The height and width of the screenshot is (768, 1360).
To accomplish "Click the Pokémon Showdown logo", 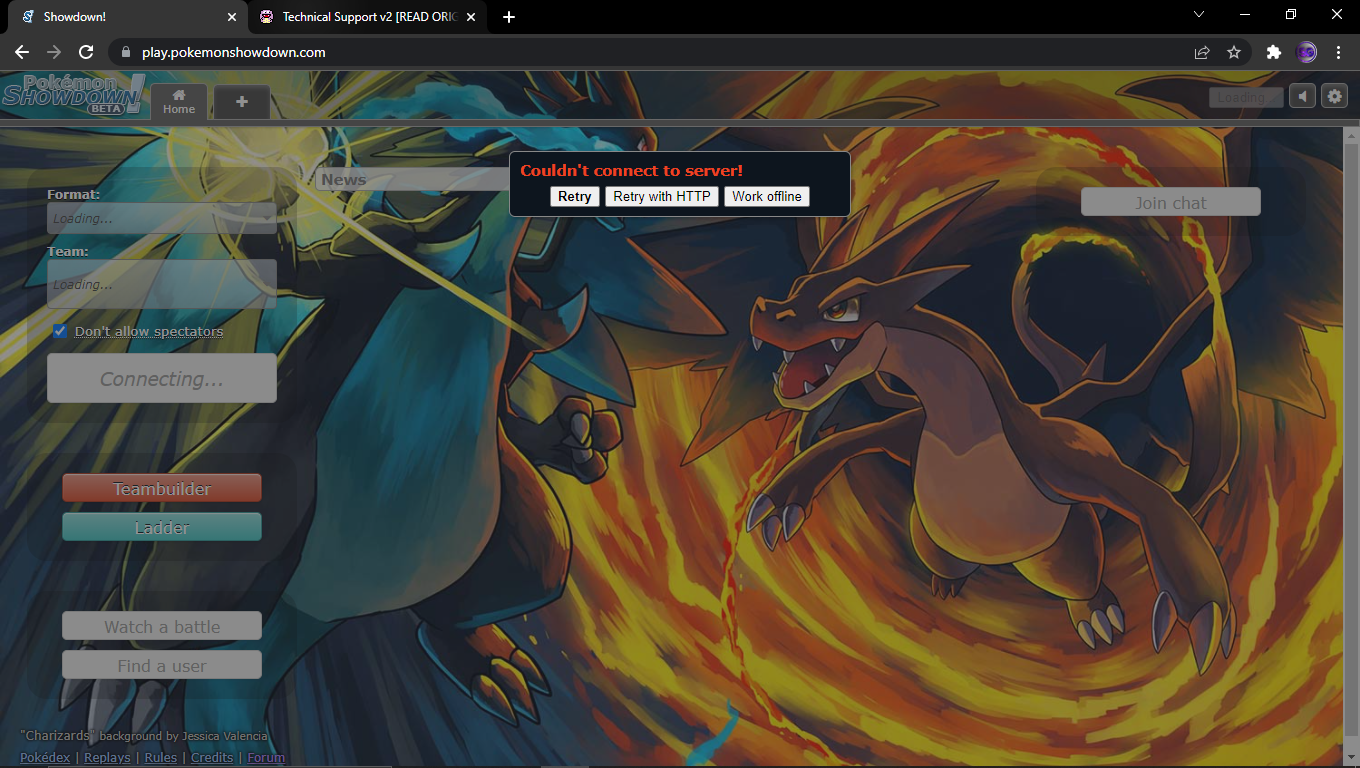I will pos(73,95).
